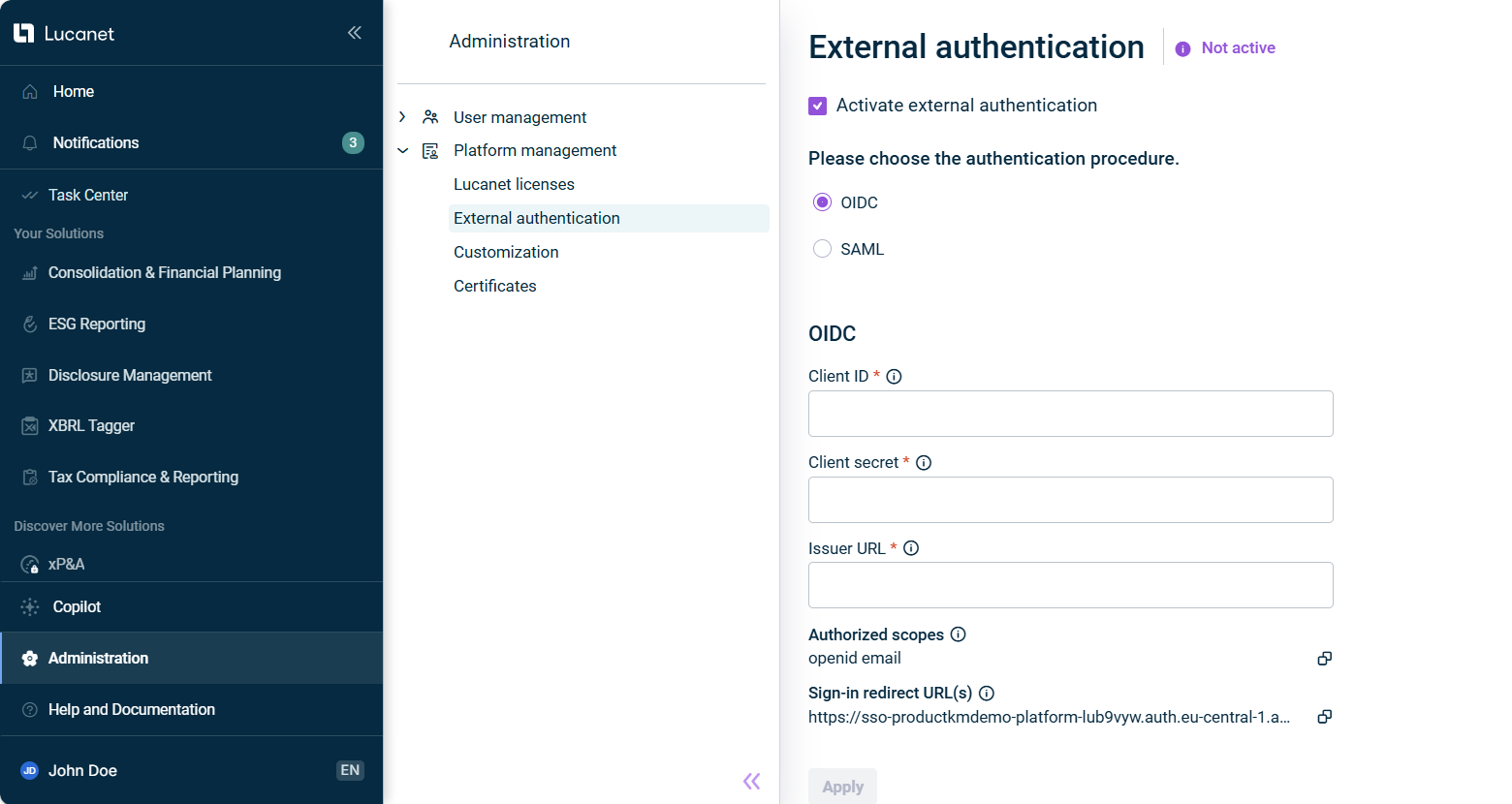Click the notifications count badge 3
Image resolution: width=1512 pixels, height=804 pixels.
(353, 142)
